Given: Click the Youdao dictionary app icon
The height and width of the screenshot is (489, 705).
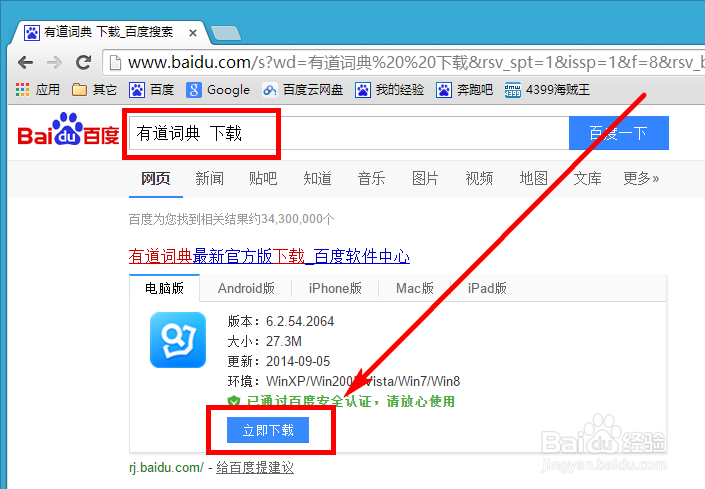Looking at the screenshot, I should pos(178,340).
